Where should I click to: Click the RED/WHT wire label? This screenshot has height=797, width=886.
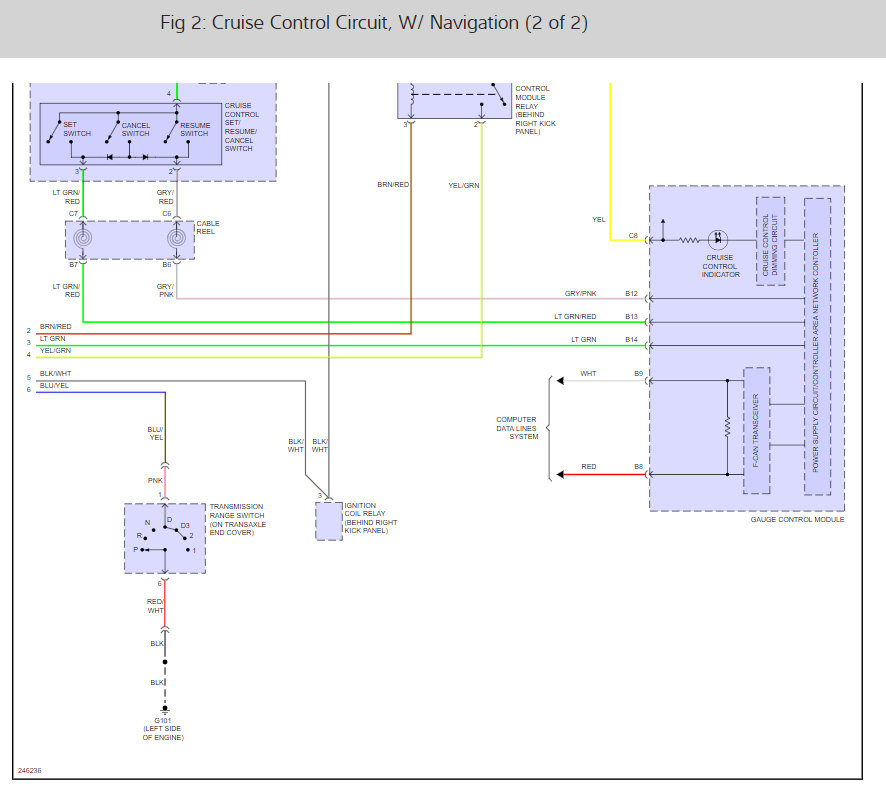155,606
